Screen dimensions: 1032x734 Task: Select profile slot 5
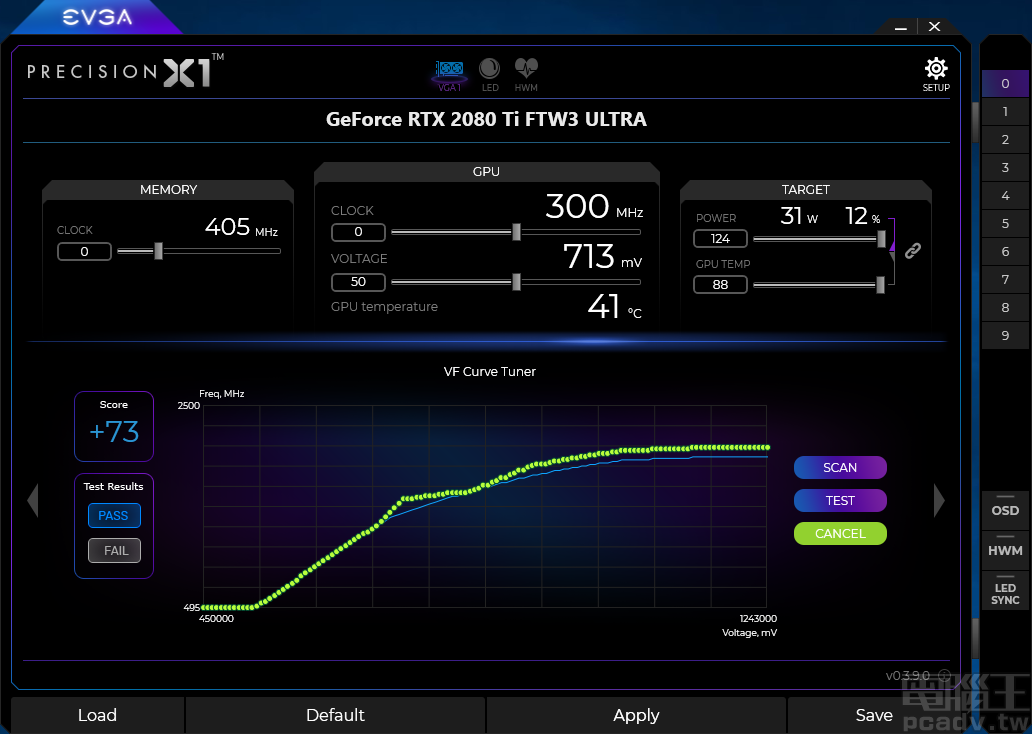point(1005,223)
